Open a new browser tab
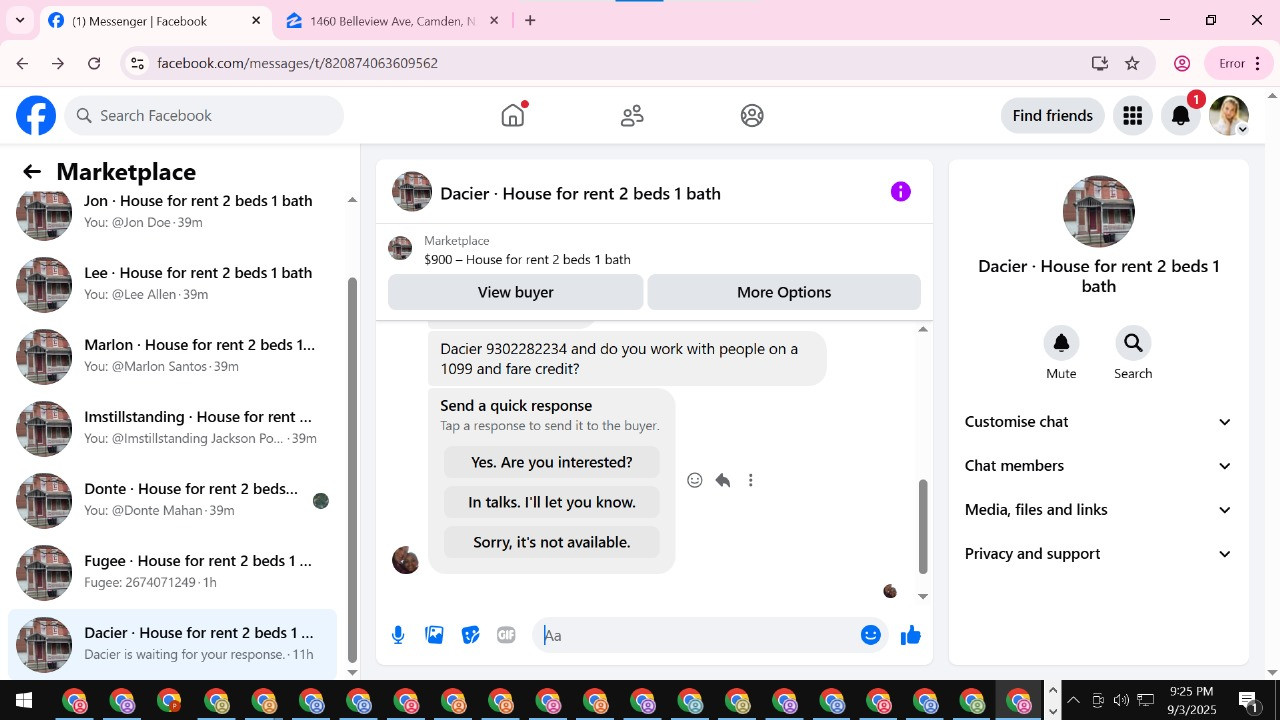 pyautogui.click(x=530, y=20)
